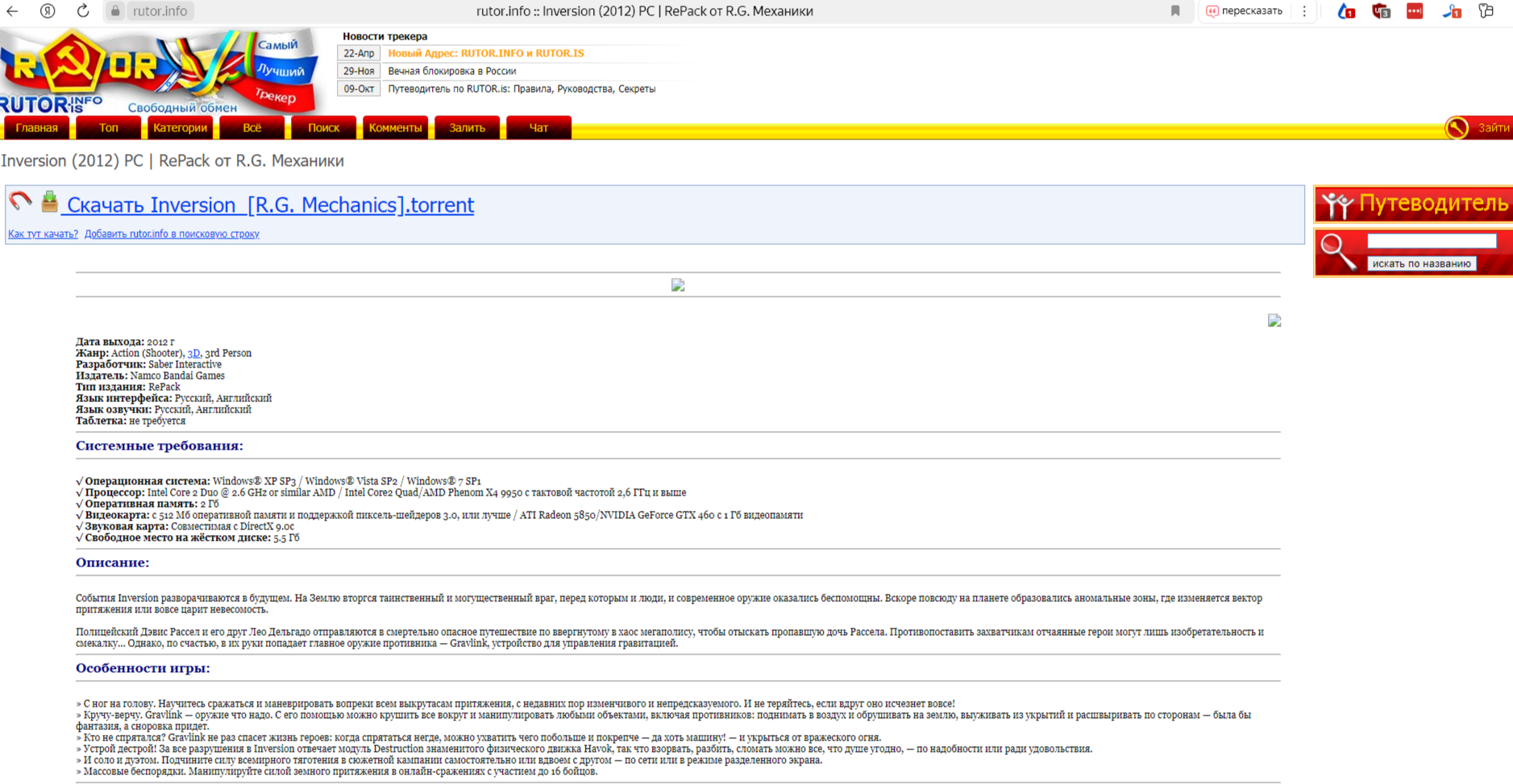1513x784 pixels.
Task: Open the Комменты menu tab
Action: point(395,127)
